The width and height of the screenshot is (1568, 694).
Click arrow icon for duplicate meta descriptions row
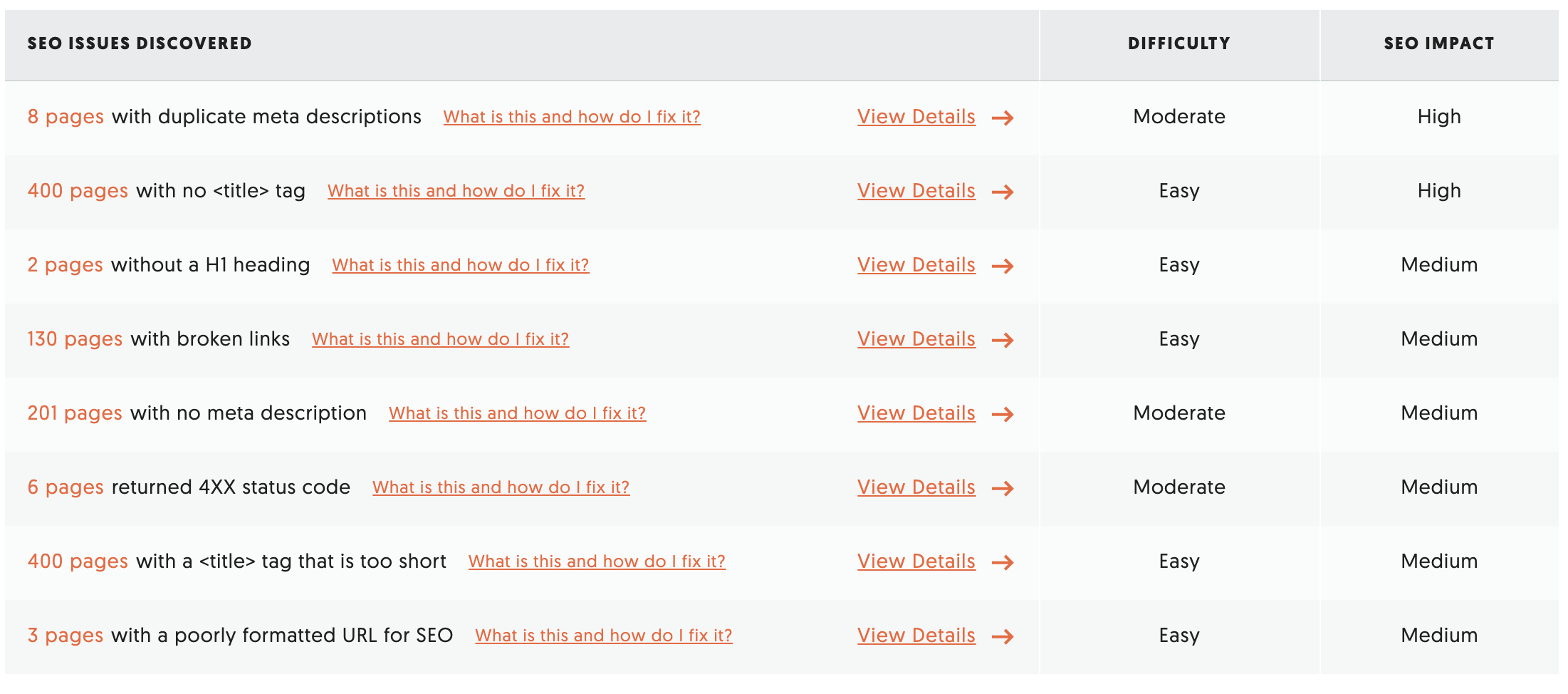(x=1003, y=118)
